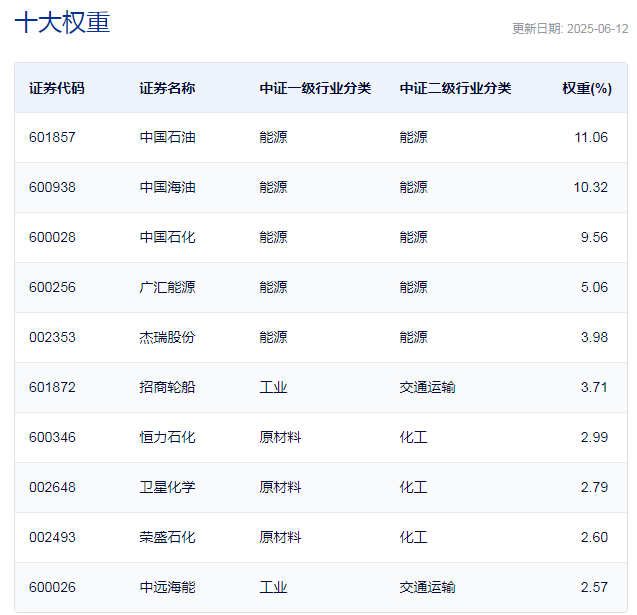Click stock code 600026
Screen dimensions: 637x615
point(52,587)
